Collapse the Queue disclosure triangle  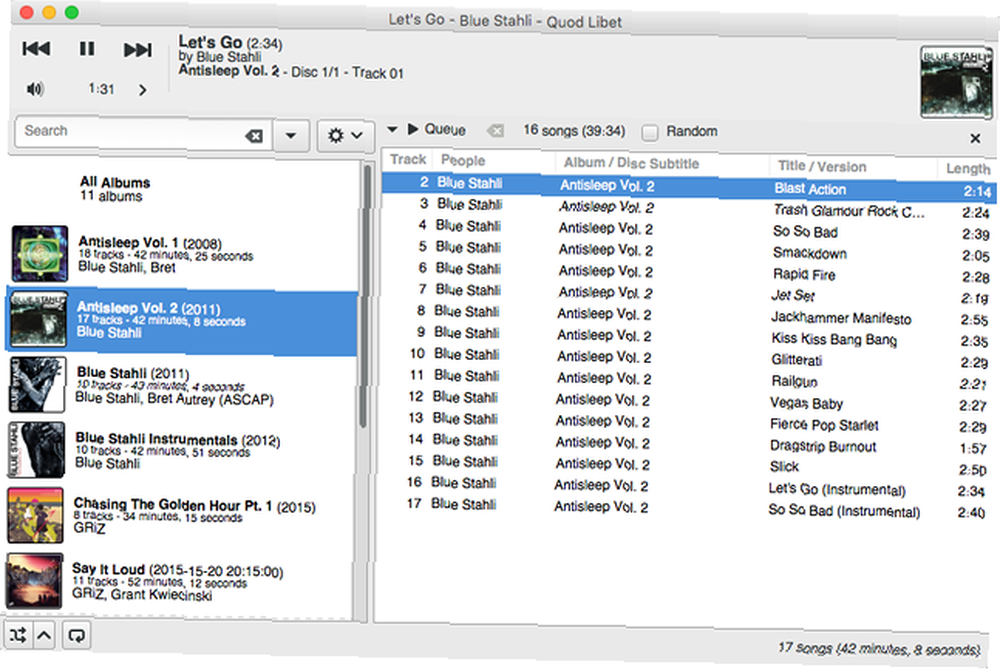pos(392,129)
